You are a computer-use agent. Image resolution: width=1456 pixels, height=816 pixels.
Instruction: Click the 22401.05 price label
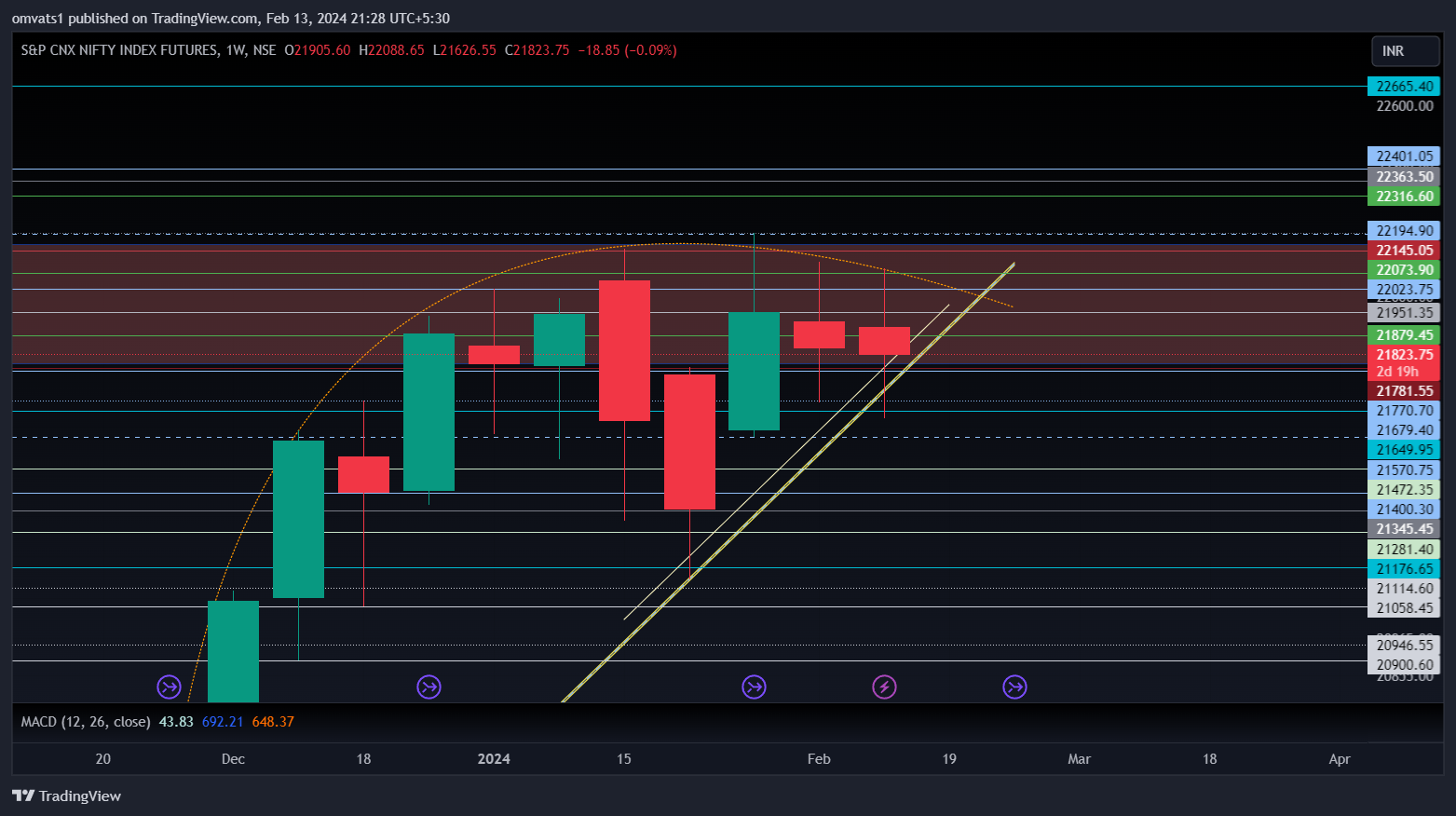pos(1404,156)
